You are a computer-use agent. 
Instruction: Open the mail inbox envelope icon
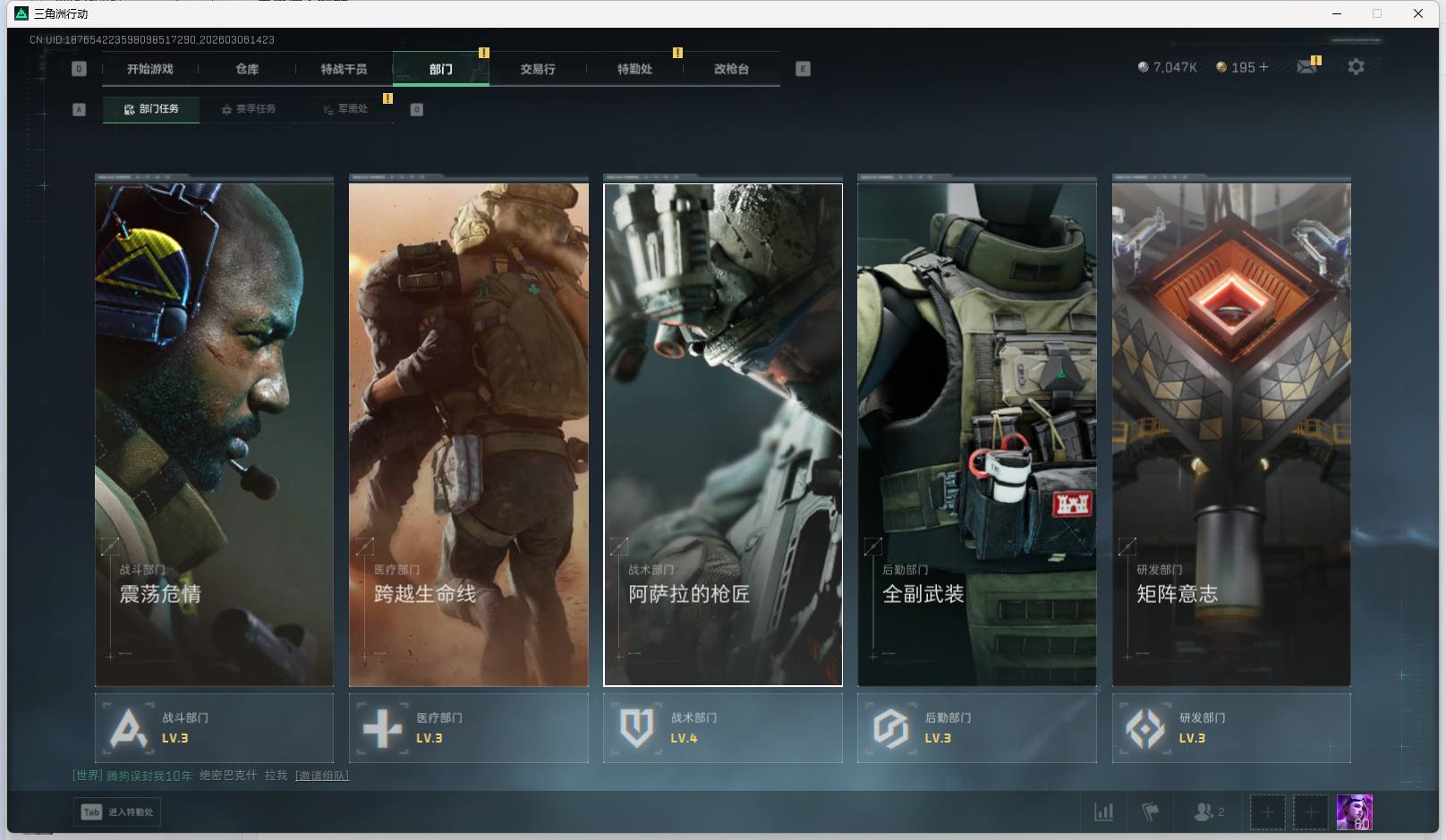pyautogui.click(x=1306, y=67)
